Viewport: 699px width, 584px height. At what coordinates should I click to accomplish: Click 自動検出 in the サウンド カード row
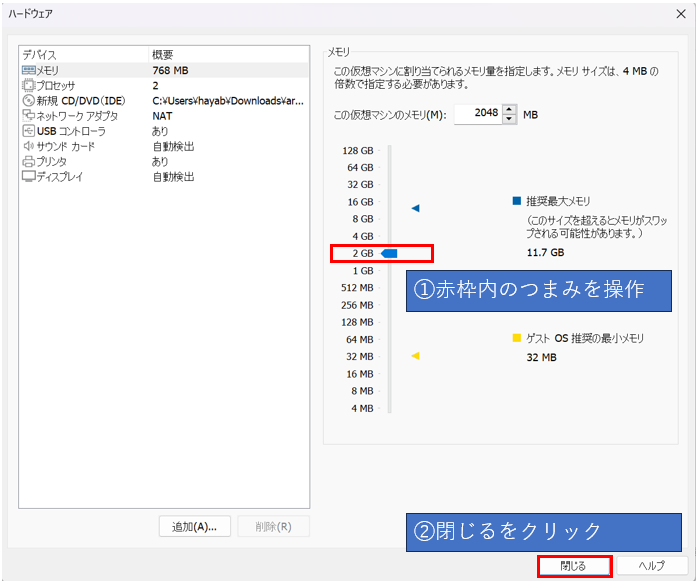pyautogui.click(x=173, y=146)
